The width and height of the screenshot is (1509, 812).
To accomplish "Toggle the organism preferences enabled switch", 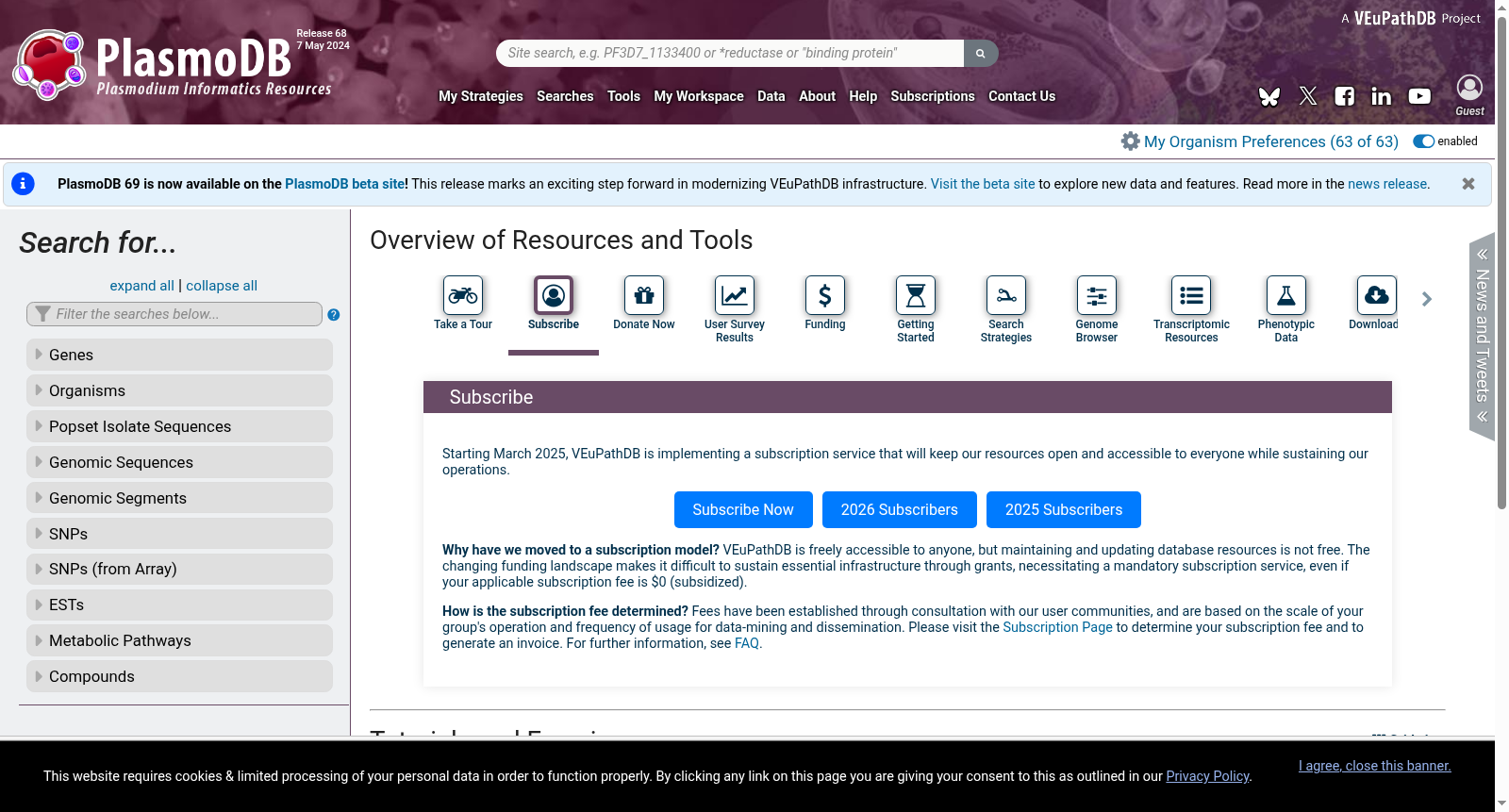I will [x=1423, y=141].
